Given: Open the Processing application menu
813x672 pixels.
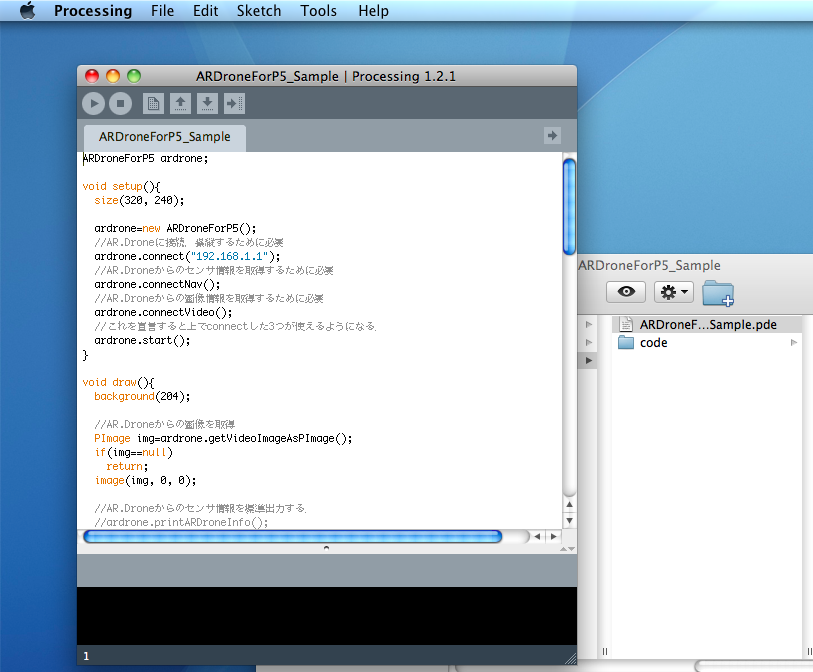Looking at the screenshot, I should [93, 10].
